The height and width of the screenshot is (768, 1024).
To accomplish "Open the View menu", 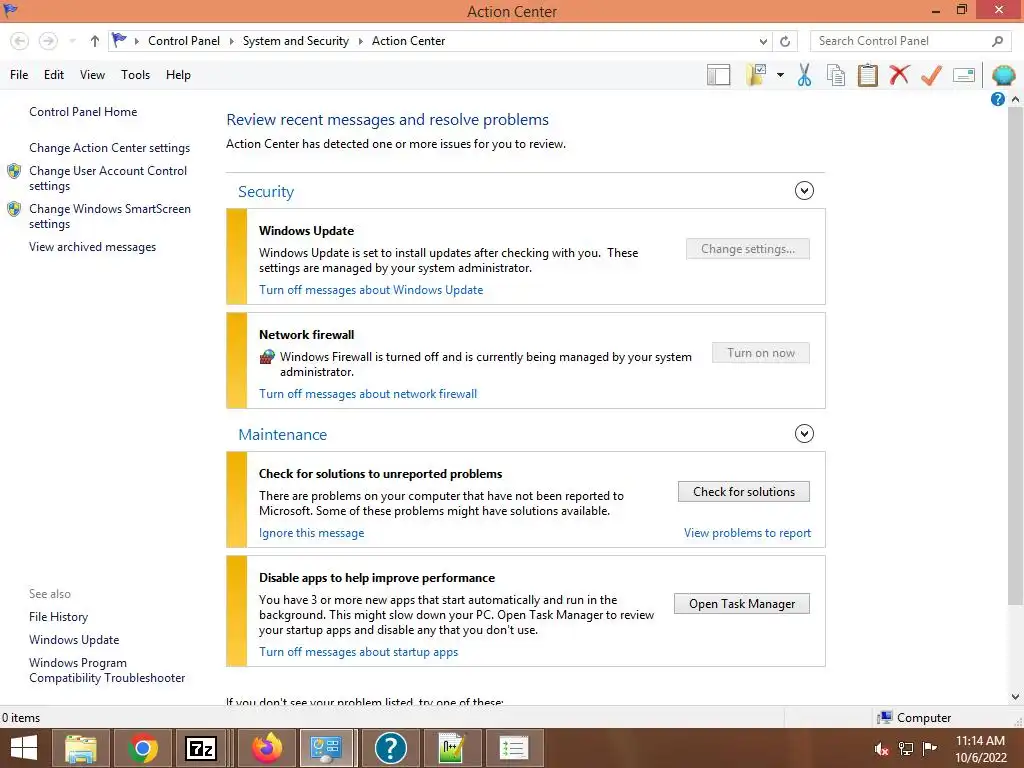I will [x=92, y=75].
